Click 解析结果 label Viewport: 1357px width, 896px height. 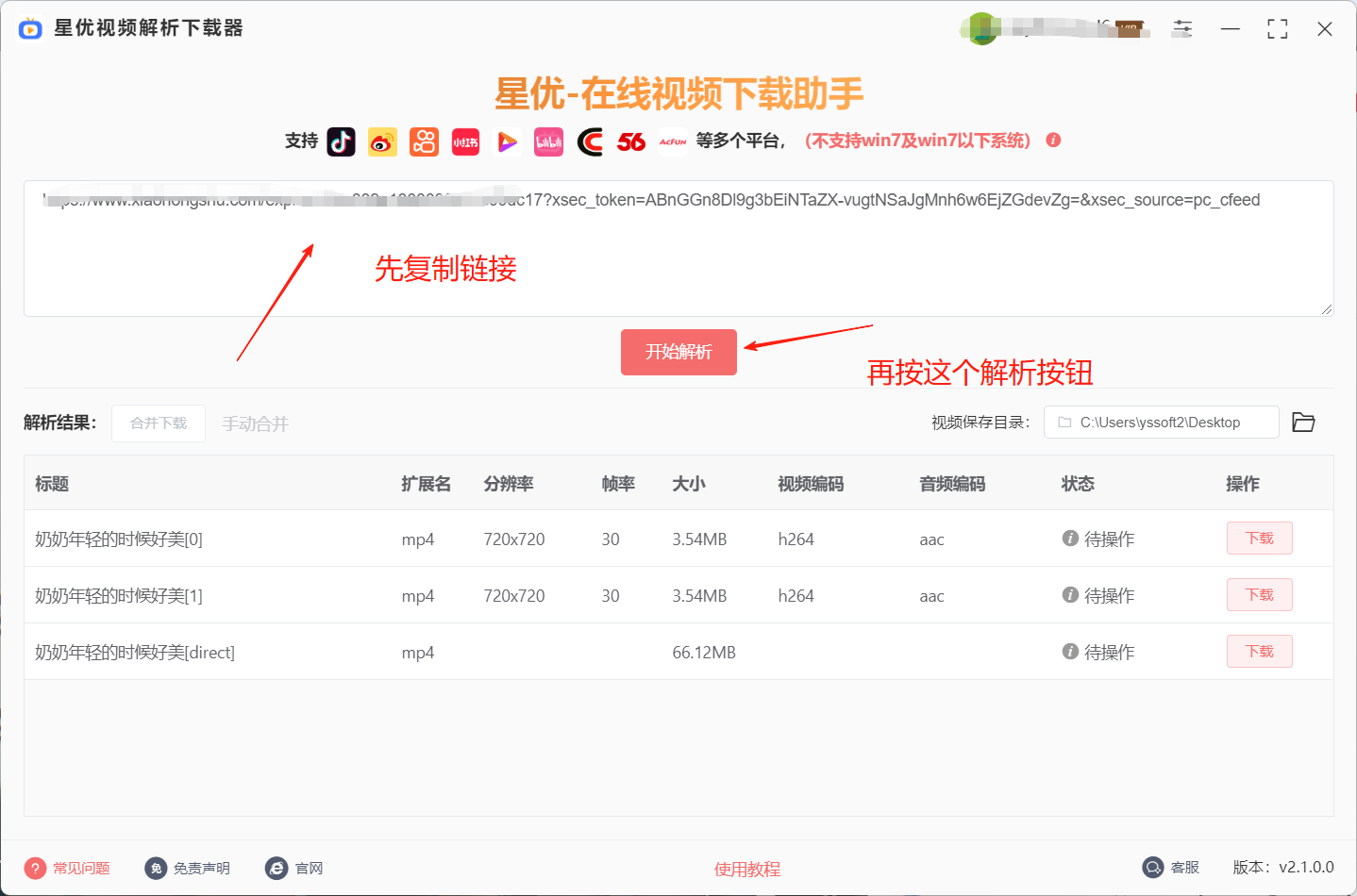click(x=59, y=423)
